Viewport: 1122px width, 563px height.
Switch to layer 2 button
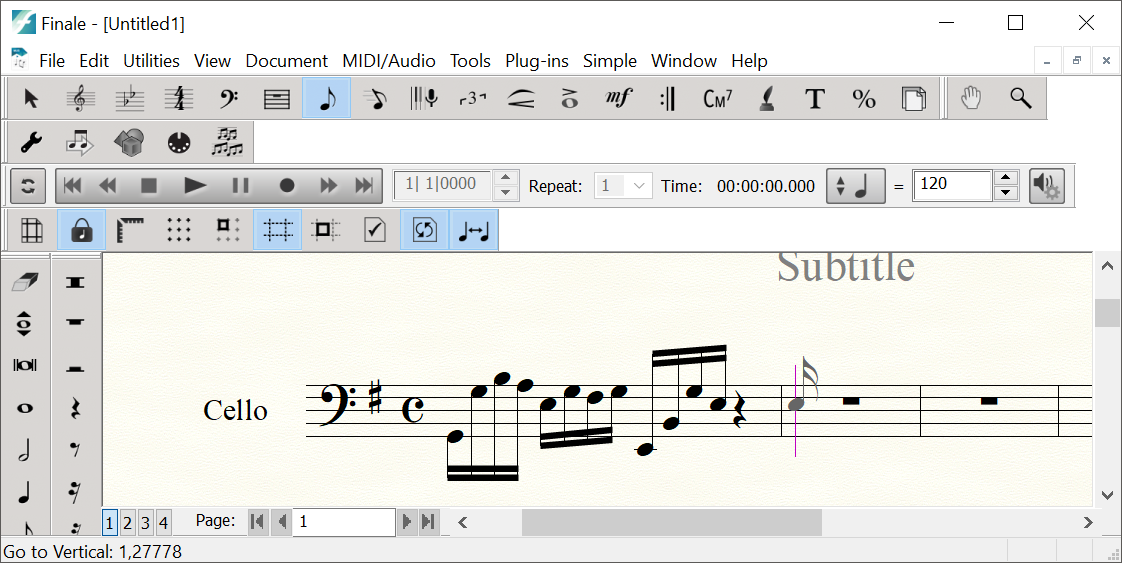click(127, 522)
